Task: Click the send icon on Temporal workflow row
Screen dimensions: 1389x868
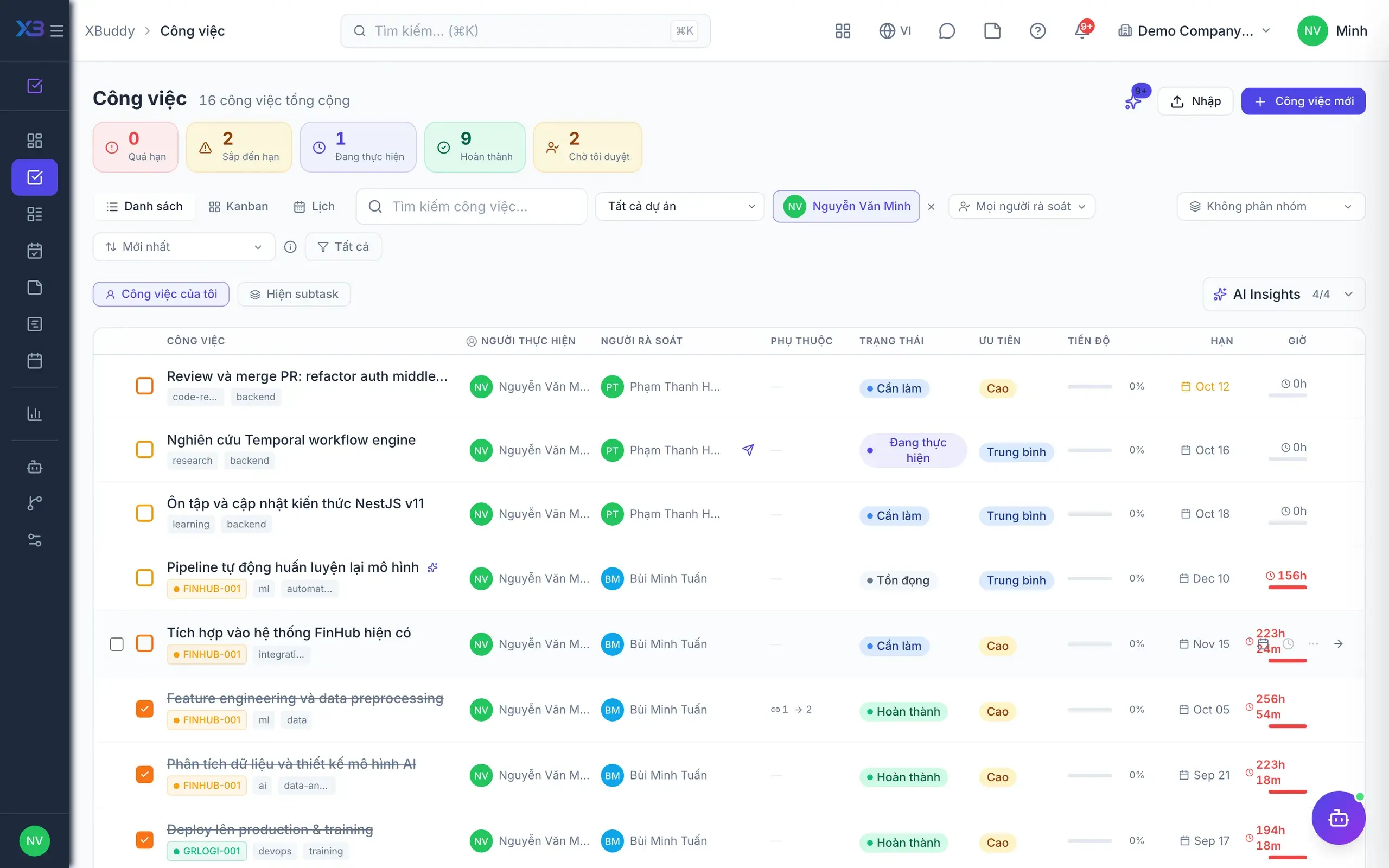Action: tap(747, 450)
